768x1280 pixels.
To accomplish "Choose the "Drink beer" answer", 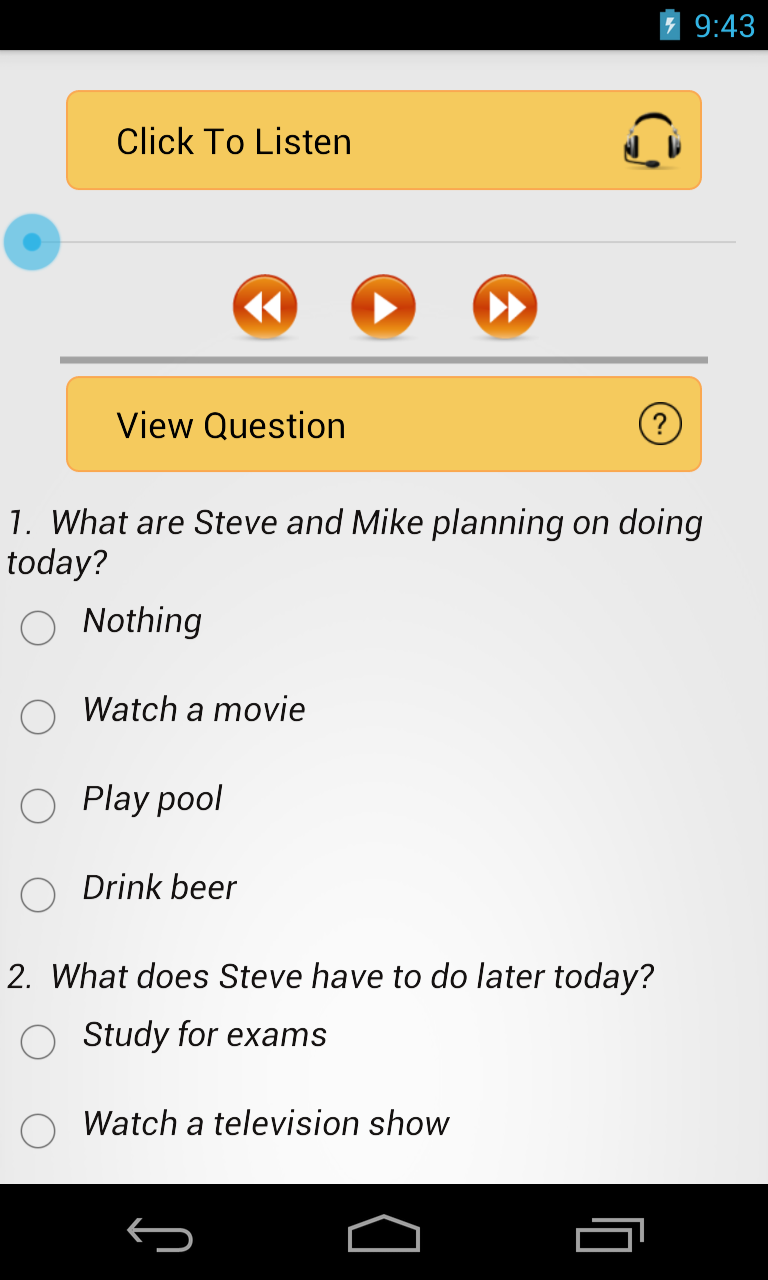I will point(38,895).
